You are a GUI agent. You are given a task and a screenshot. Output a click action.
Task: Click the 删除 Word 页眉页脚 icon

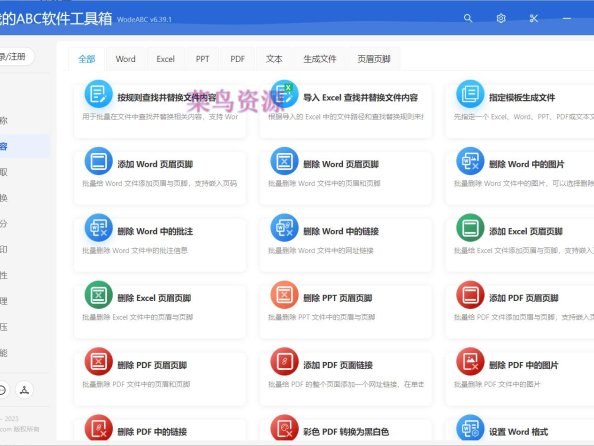pos(284,161)
